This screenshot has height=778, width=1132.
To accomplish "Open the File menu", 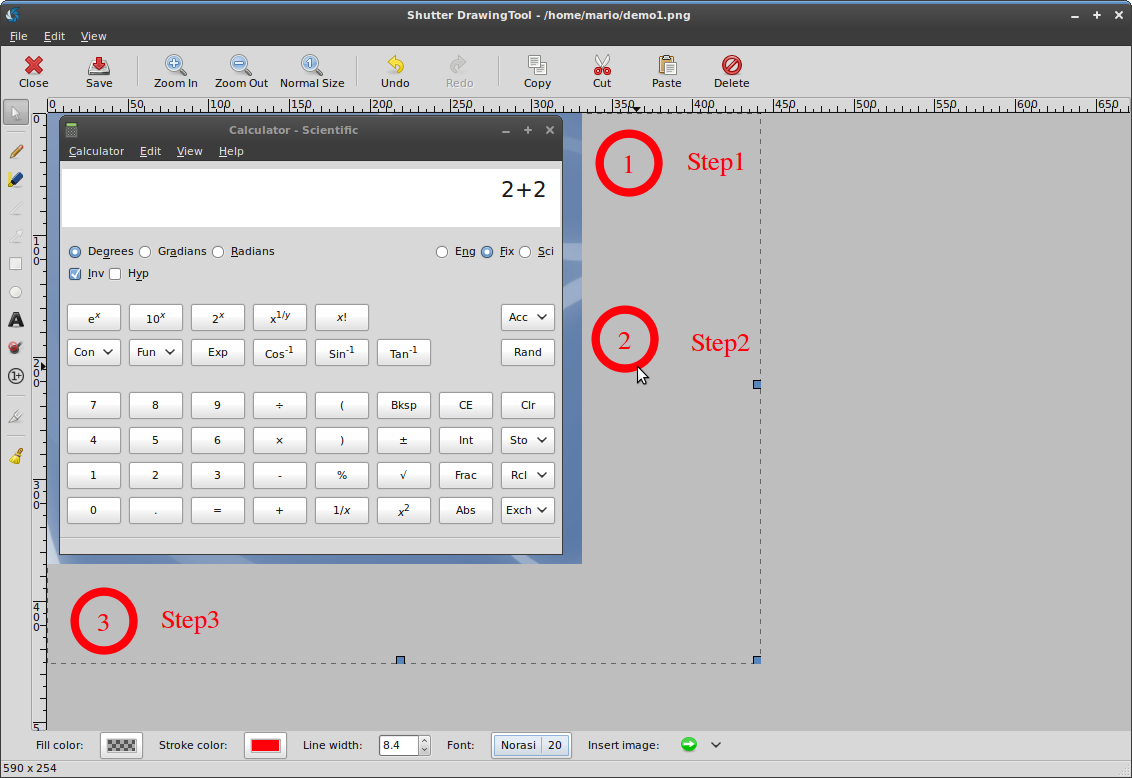I will tap(18, 36).
